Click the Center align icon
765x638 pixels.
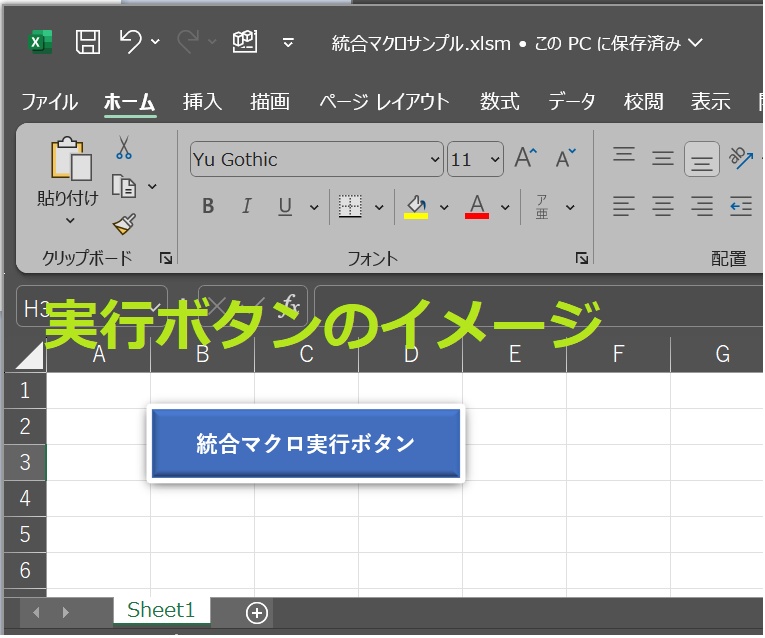[x=663, y=206]
